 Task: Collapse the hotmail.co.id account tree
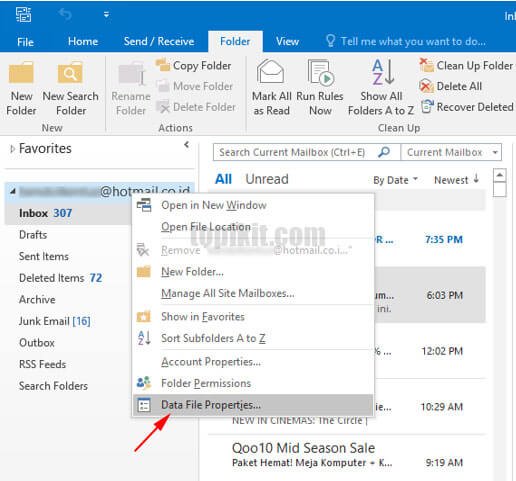point(13,191)
